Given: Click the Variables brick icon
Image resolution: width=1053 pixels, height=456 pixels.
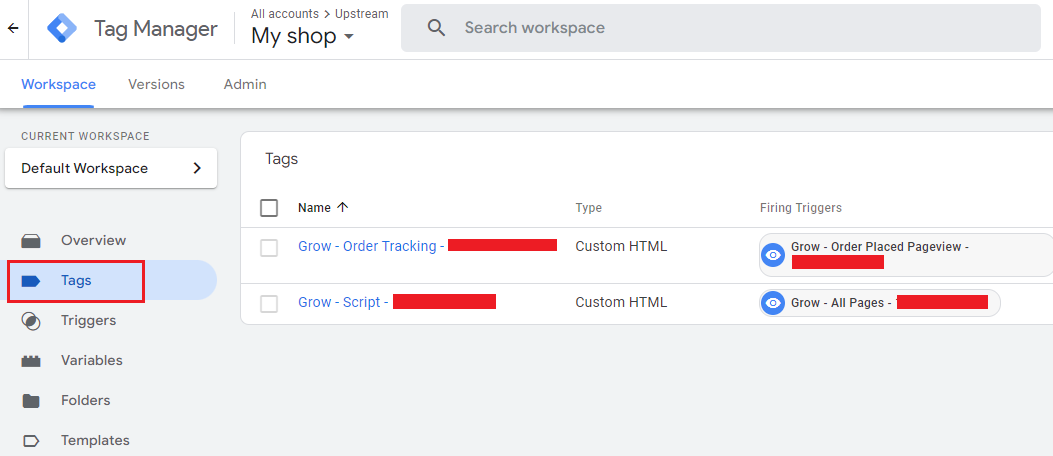Looking at the screenshot, I should coord(31,361).
